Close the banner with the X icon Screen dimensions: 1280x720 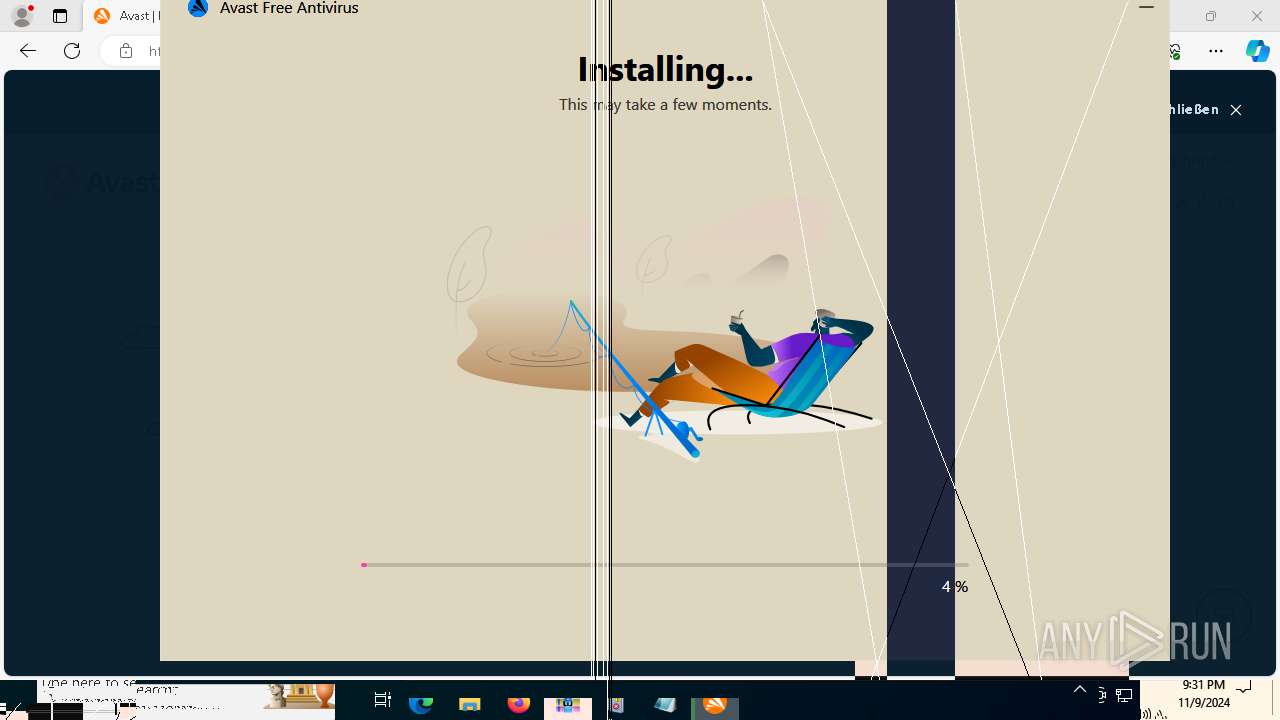click(x=1236, y=110)
